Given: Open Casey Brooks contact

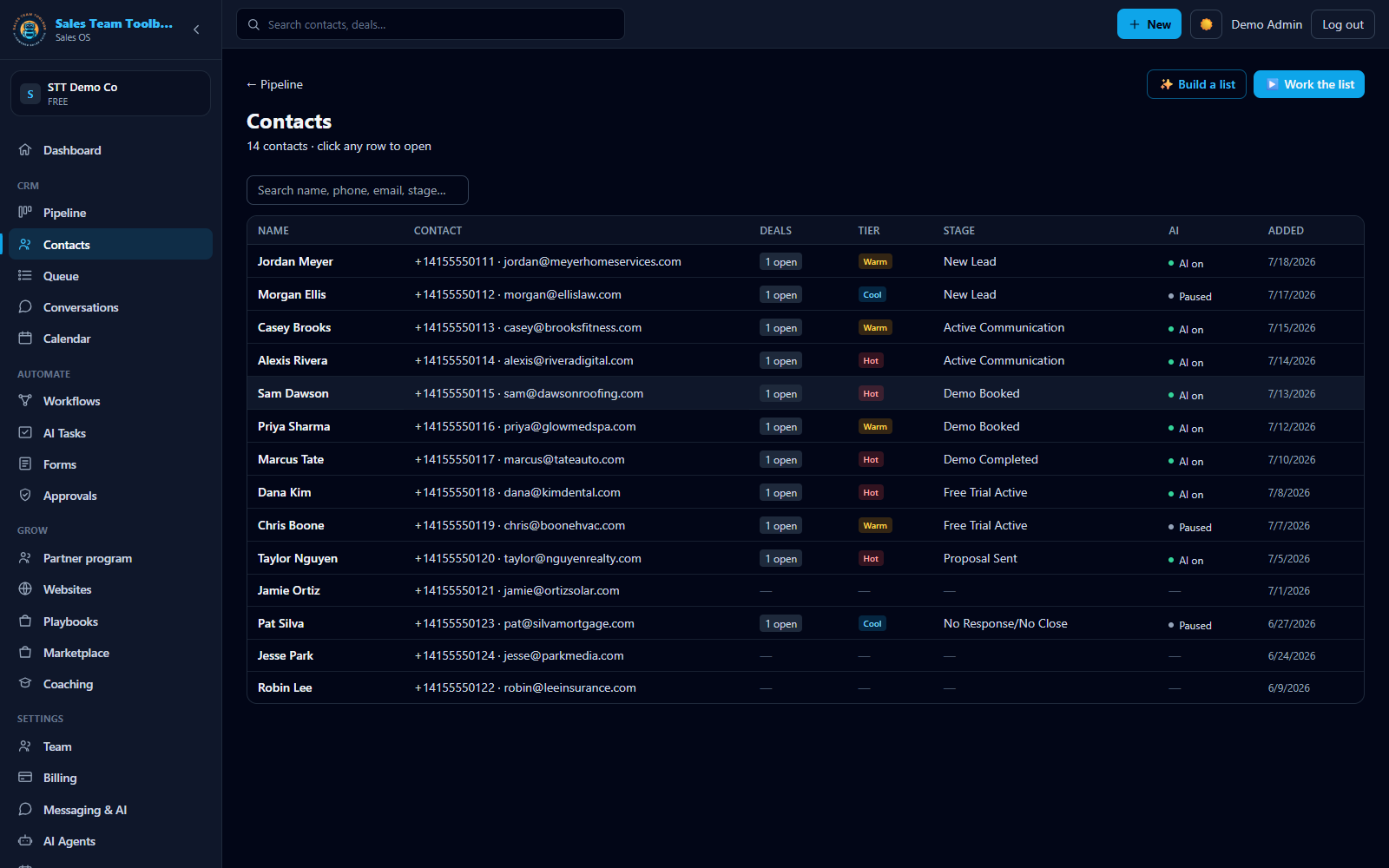Looking at the screenshot, I should pyautogui.click(x=806, y=327).
